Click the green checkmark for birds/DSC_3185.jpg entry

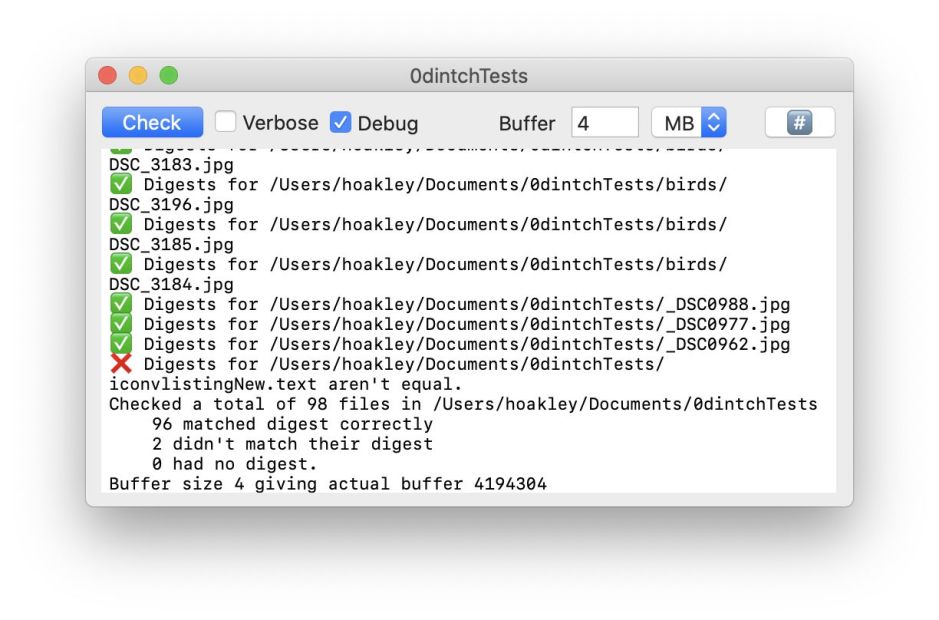(120, 224)
